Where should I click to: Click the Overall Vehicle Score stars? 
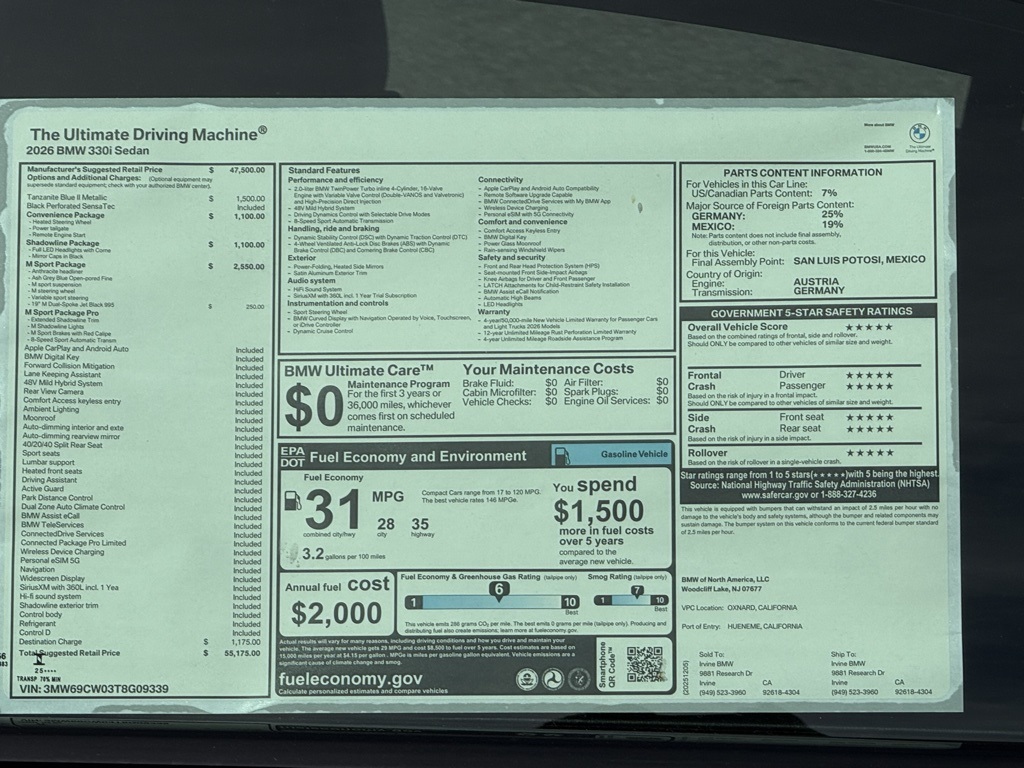[868, 327]
